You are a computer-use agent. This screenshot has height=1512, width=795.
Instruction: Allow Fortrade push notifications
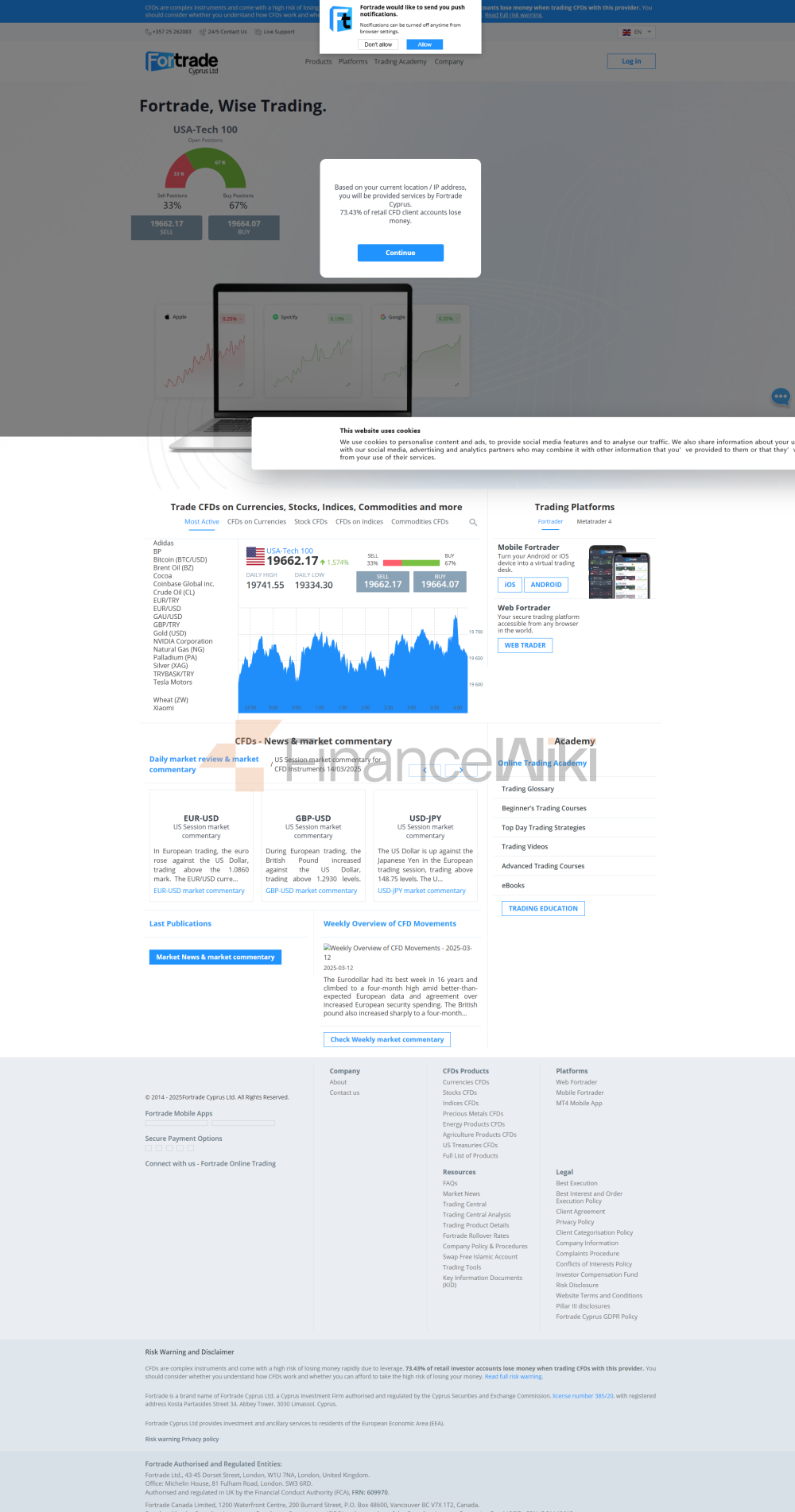(x=425, y=44)
